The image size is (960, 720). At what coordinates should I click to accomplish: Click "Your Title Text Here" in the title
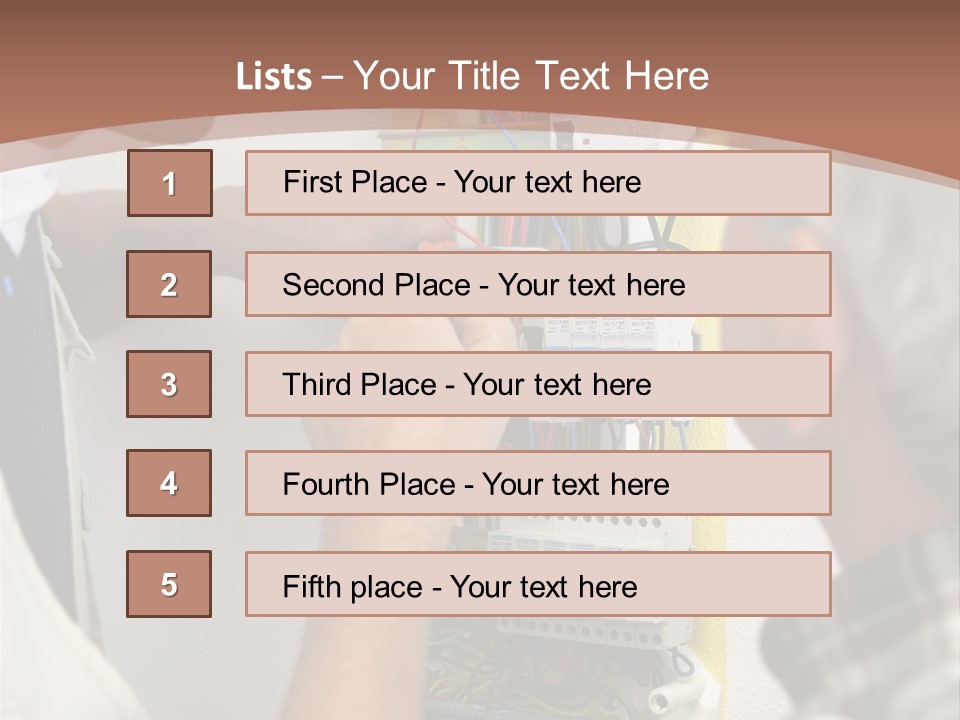[531, 76]
